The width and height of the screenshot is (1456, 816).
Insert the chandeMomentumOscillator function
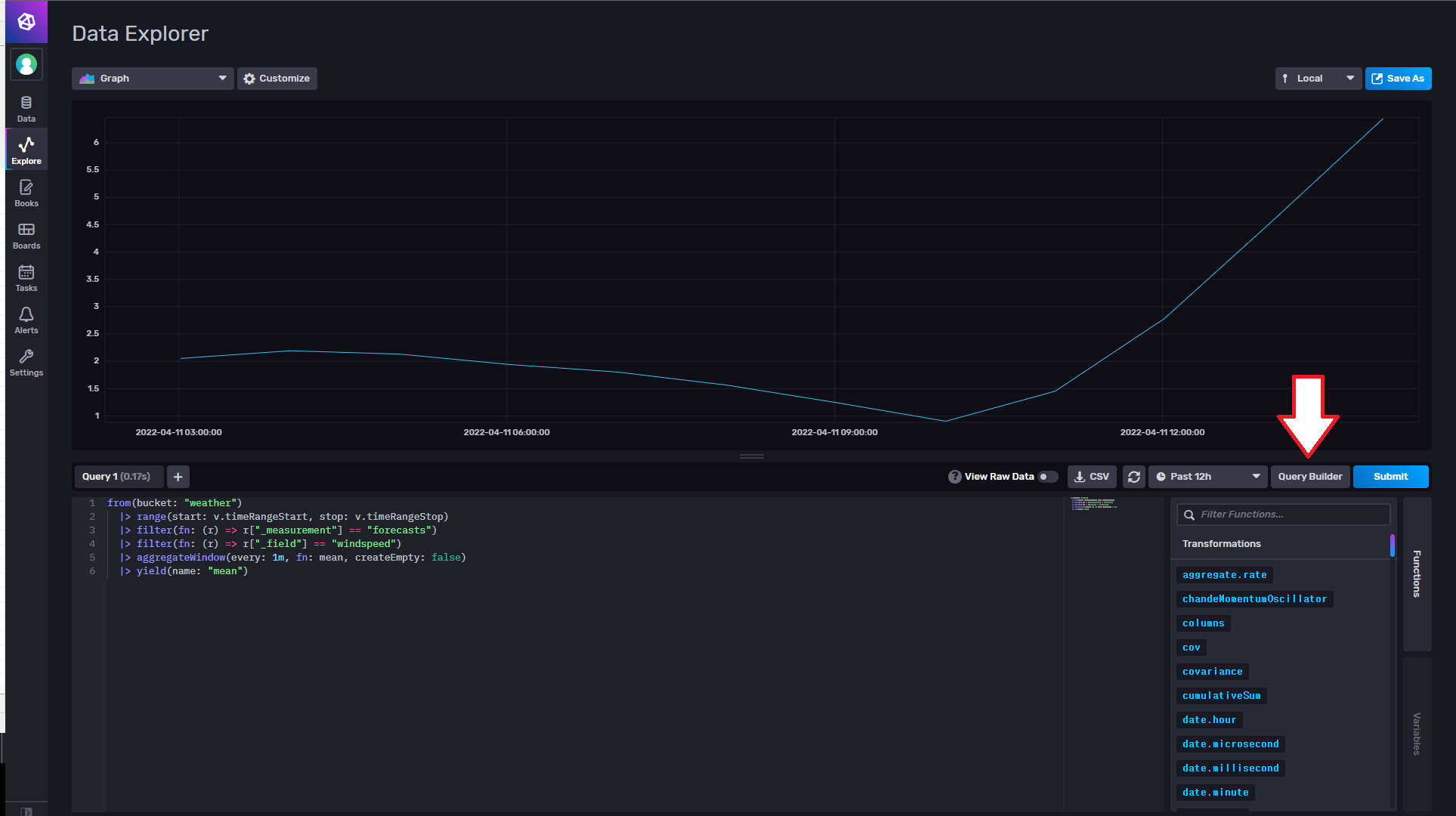click(x=1255, y=599)
